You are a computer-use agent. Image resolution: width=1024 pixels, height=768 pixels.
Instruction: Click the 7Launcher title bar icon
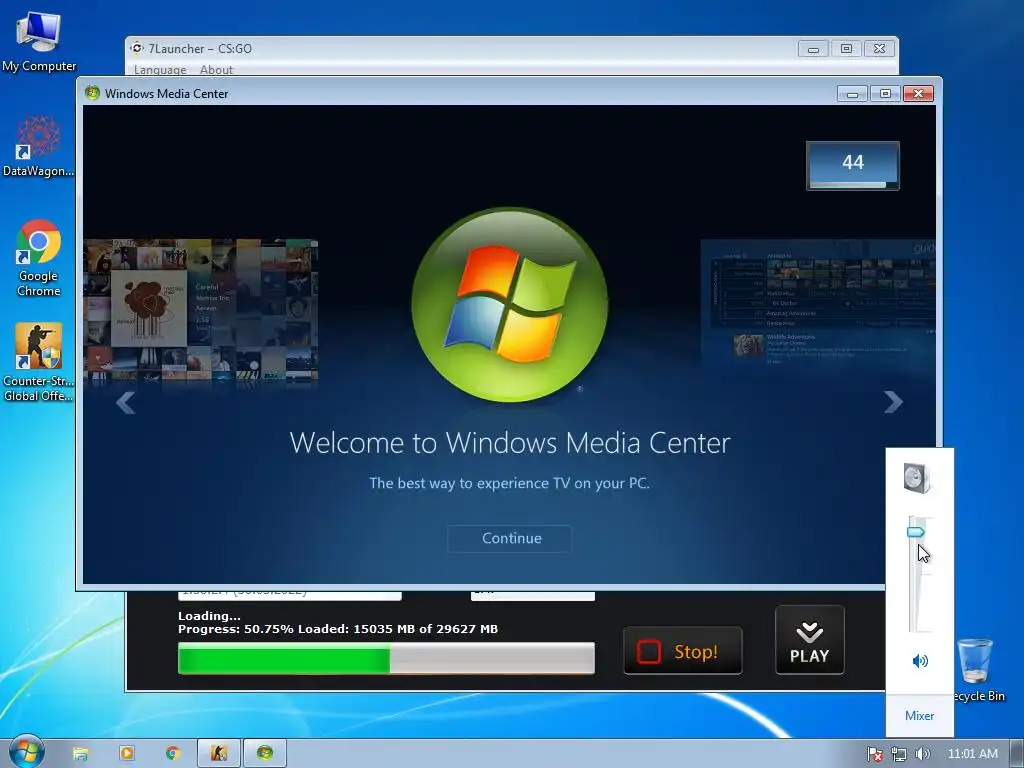(x=136, y=48)
